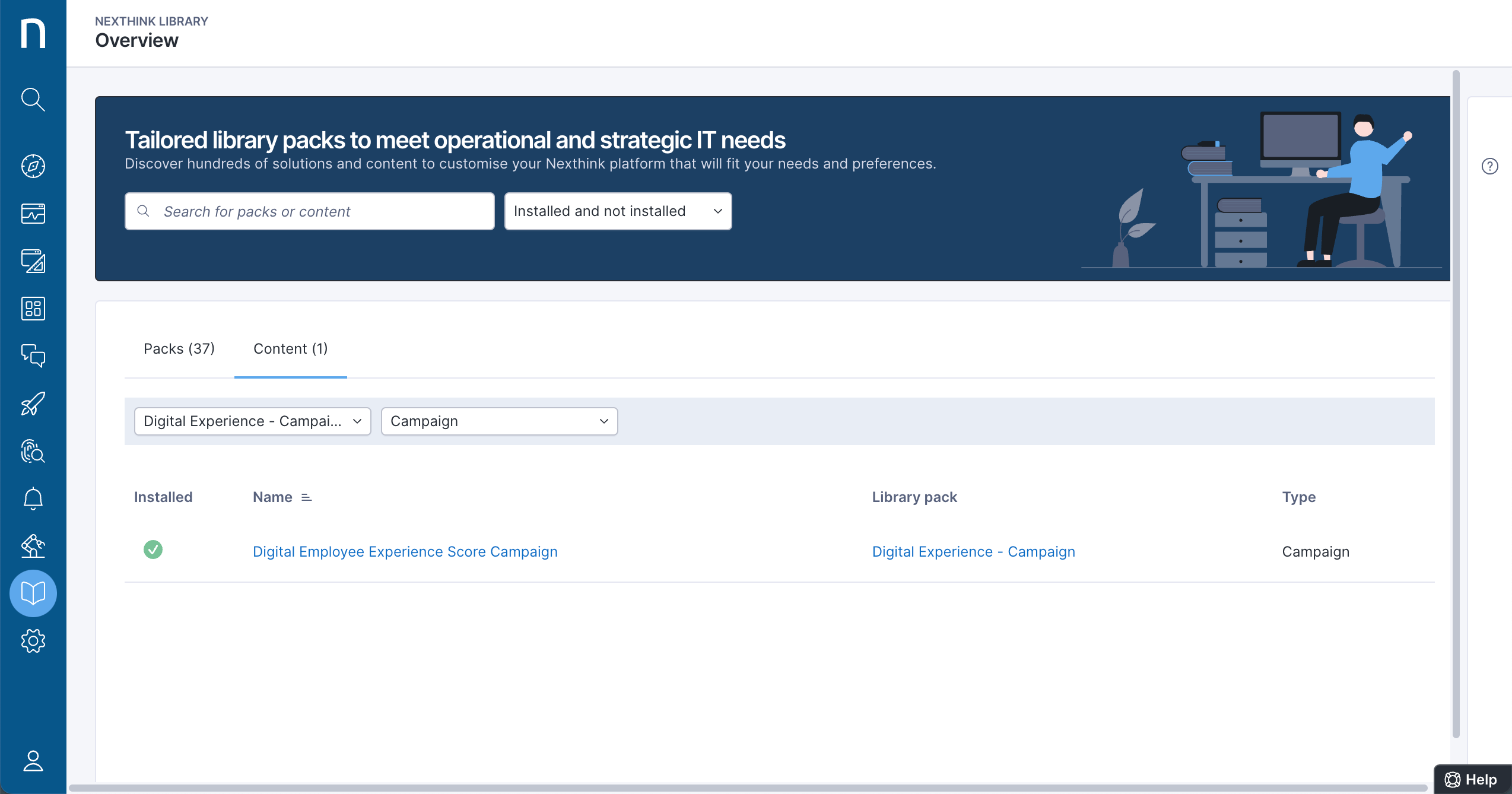This screenshot has height=794, width=1512.
Task: Open the search magnifier in sidebar
Action: tap(33, 100)
